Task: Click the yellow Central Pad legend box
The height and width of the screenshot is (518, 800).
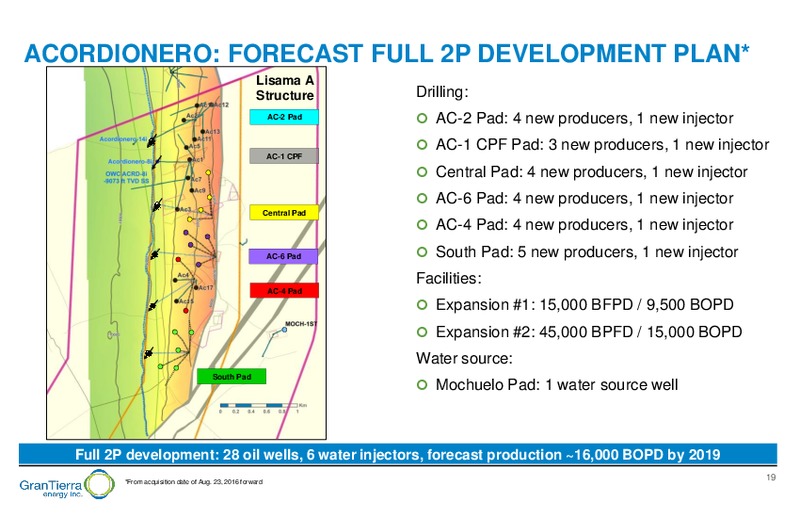Action: pyautogui.click(x=284, y=213)
